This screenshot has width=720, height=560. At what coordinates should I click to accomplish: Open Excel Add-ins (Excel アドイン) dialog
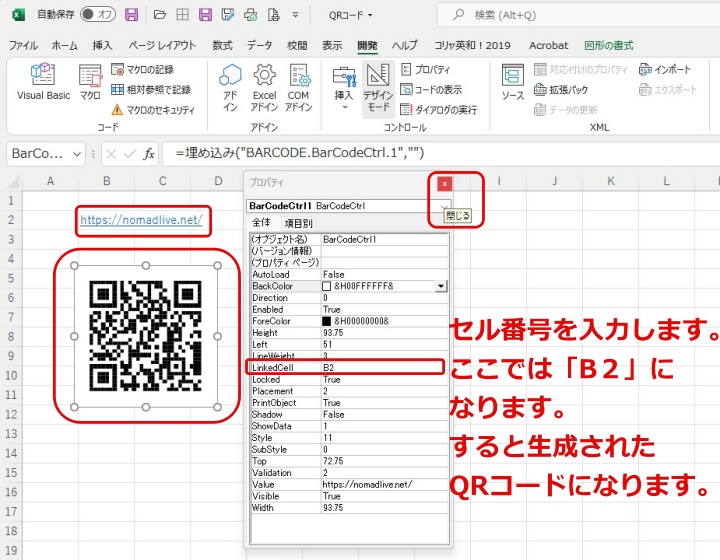[264, 88]
